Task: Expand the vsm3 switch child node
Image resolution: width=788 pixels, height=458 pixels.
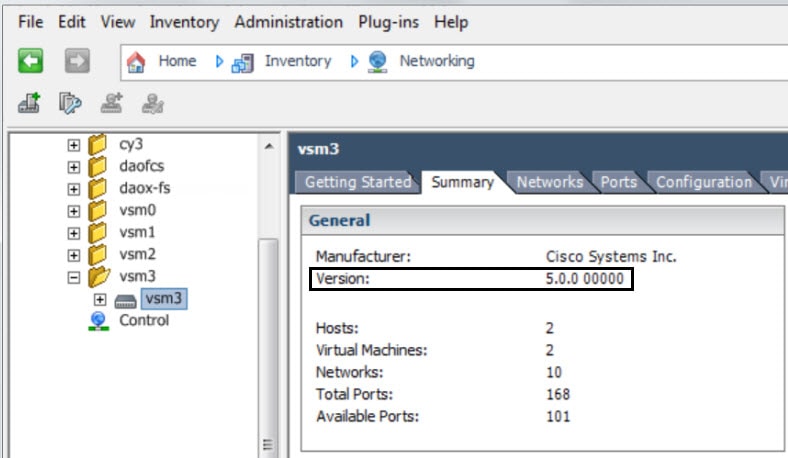Action: pyautogui.click(x=100, y=299)
